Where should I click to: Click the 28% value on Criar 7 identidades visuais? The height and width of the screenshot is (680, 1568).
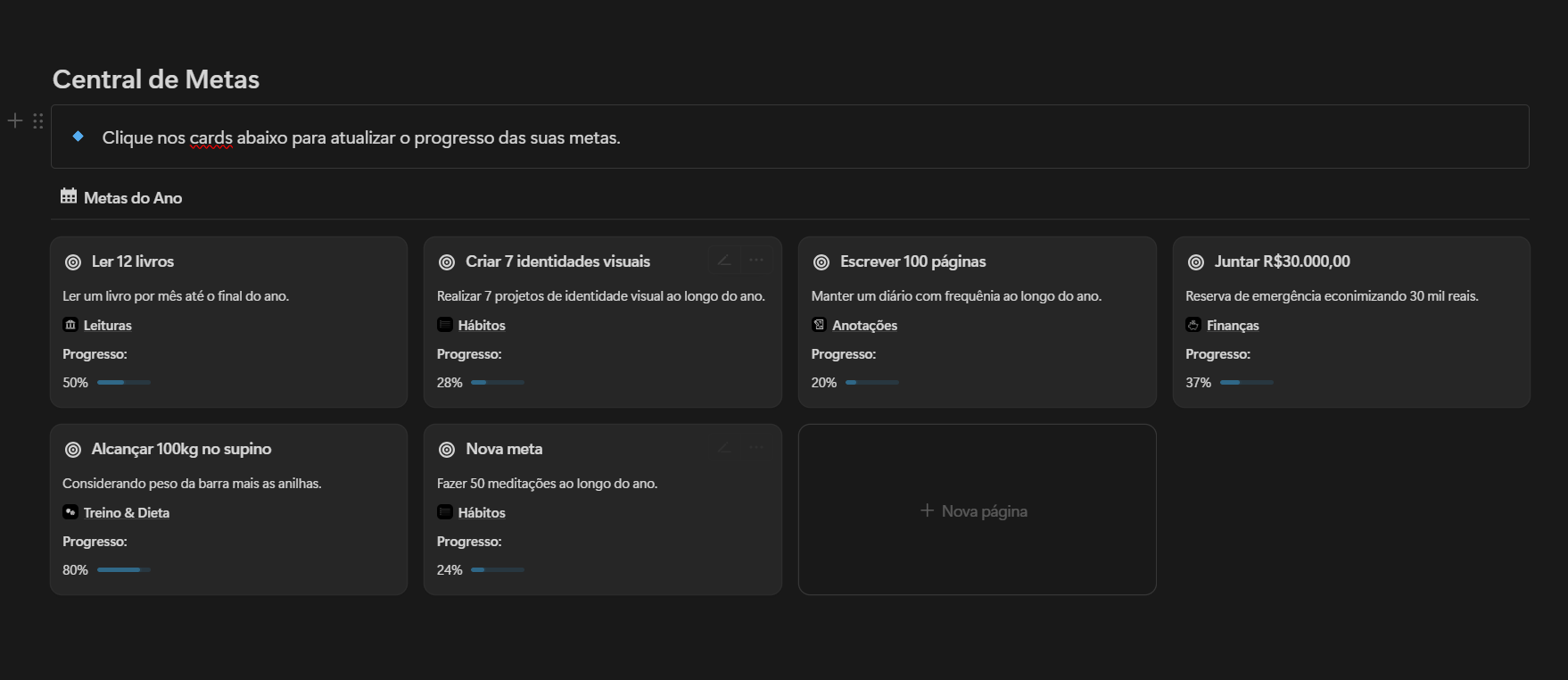tap(450, 383)
